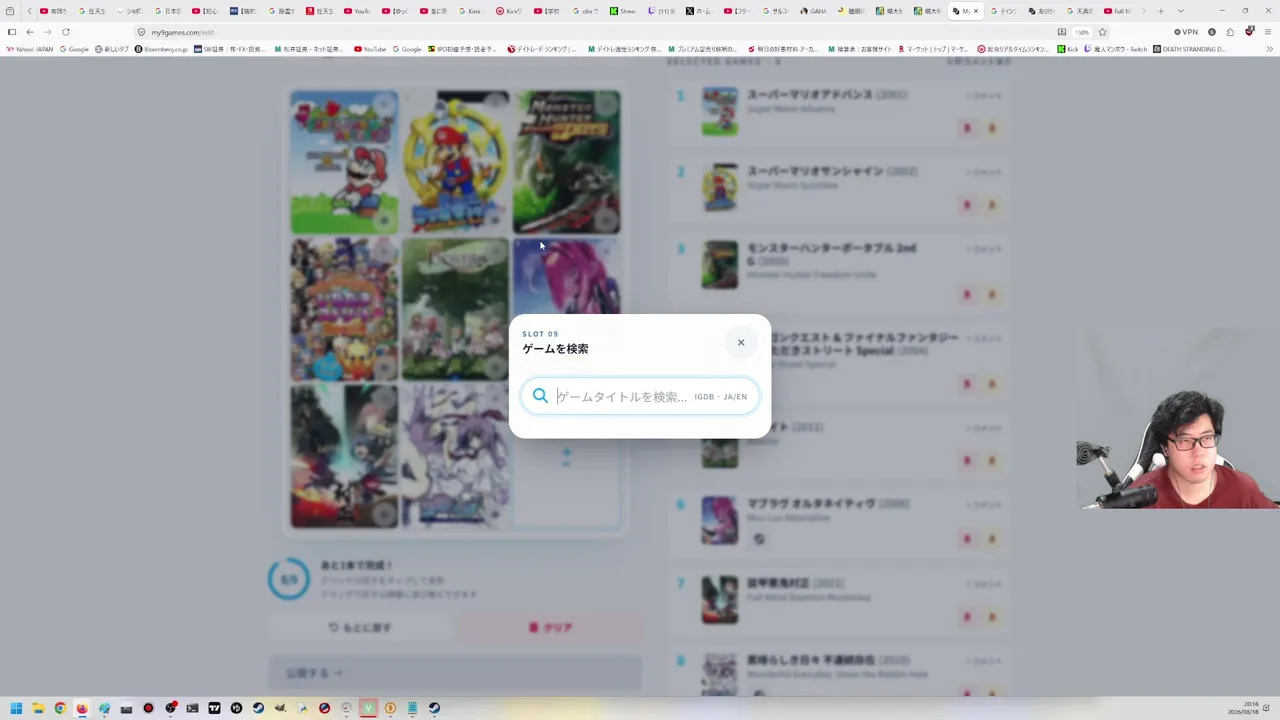Screen dimensions: 1280x720
Task: Open the YouTube bookmark
Action: click(370, 49)
